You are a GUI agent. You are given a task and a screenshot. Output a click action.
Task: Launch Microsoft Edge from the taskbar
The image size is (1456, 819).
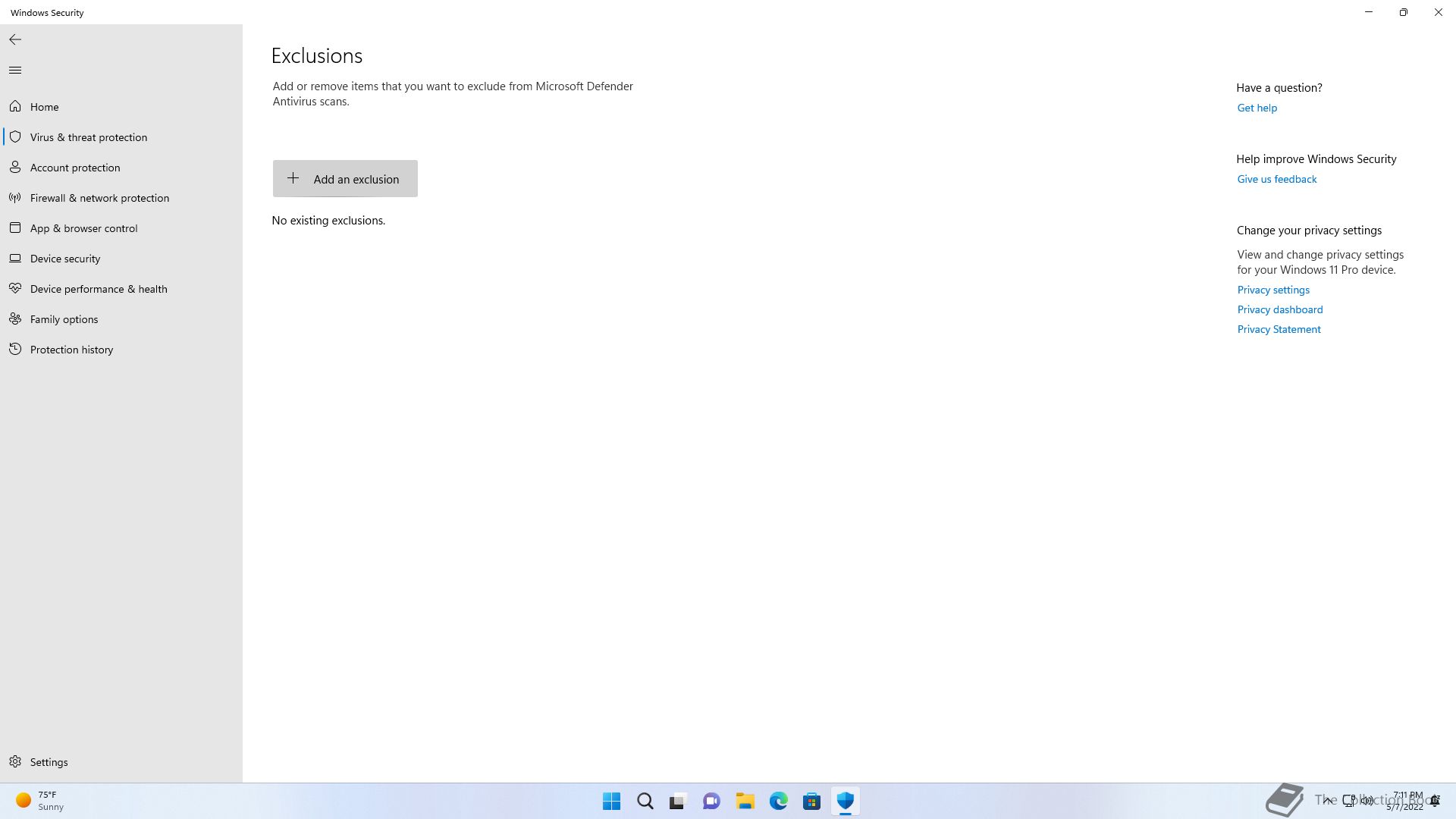pyautogui.click(x=778, y=801)
